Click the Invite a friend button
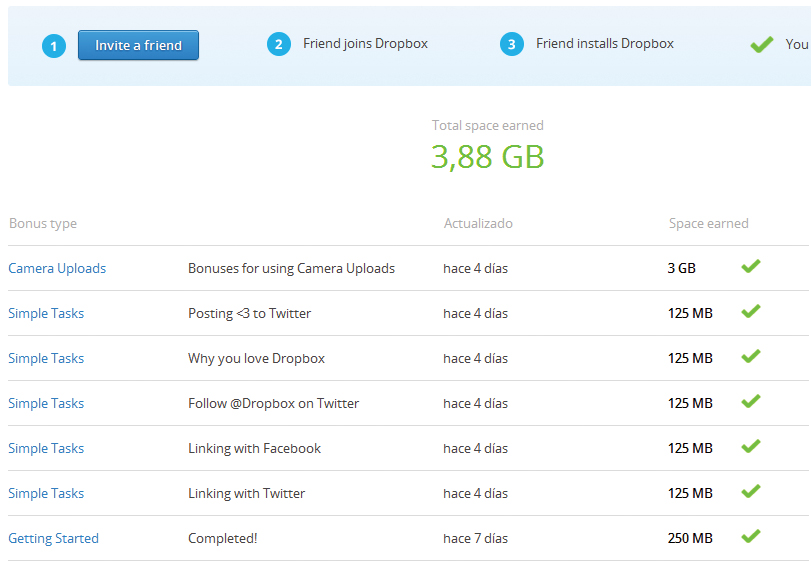 point(139,45)
